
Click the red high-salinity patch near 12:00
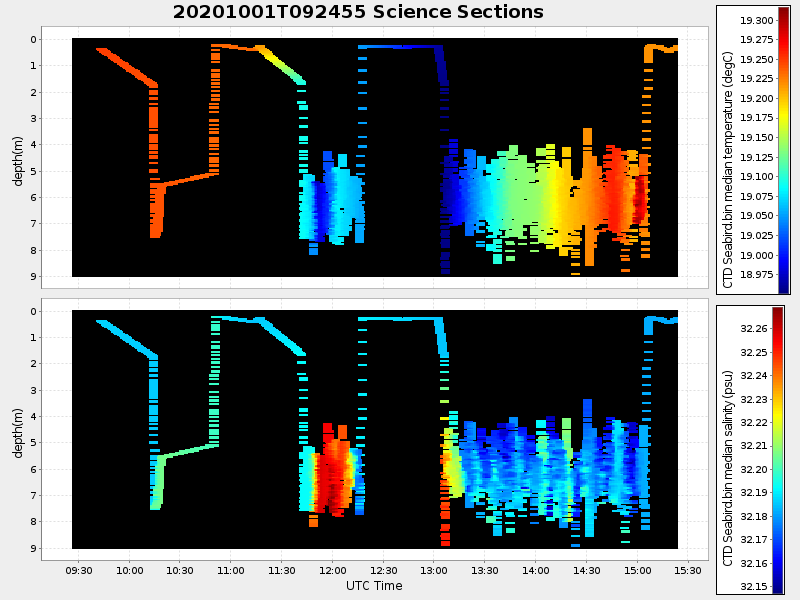(x=333, y=472)
